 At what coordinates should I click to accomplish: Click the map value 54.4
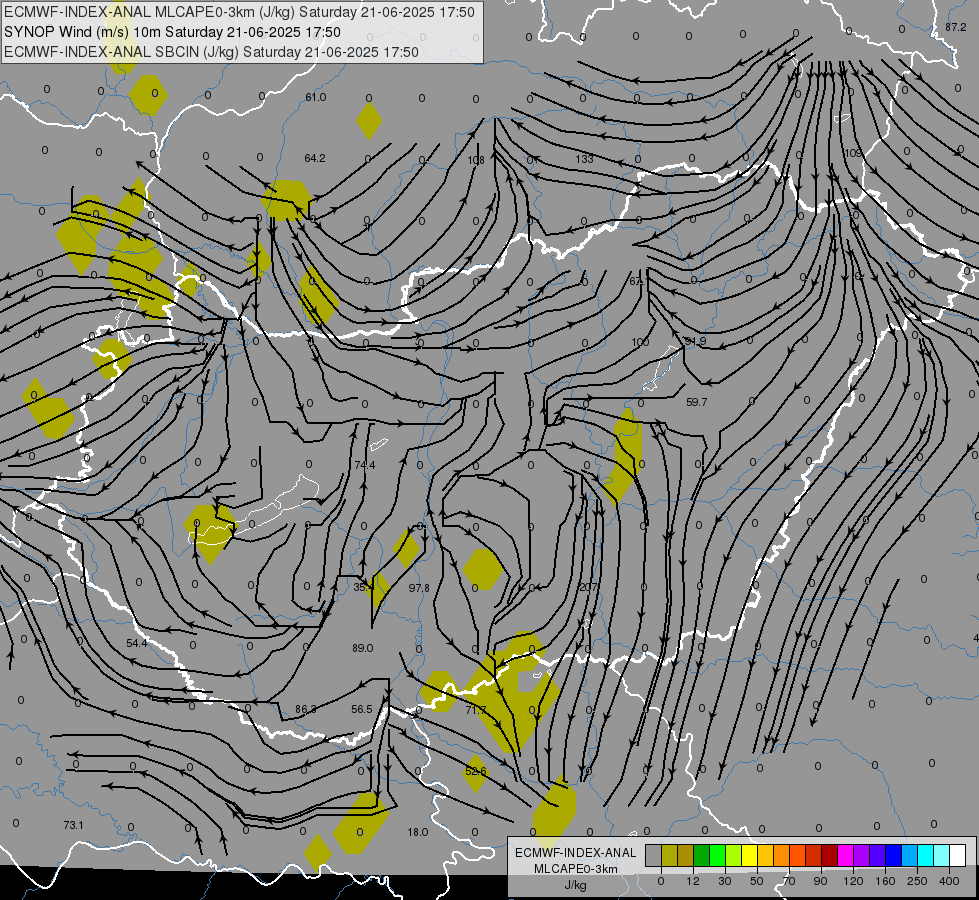[x=137, y=643]
